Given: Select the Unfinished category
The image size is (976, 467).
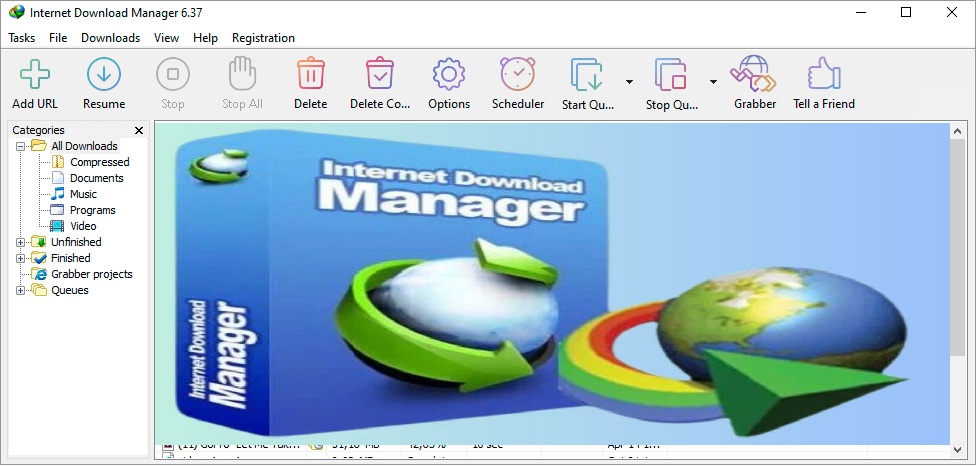Looking at the screenshot, I should [x=76, y=242].
